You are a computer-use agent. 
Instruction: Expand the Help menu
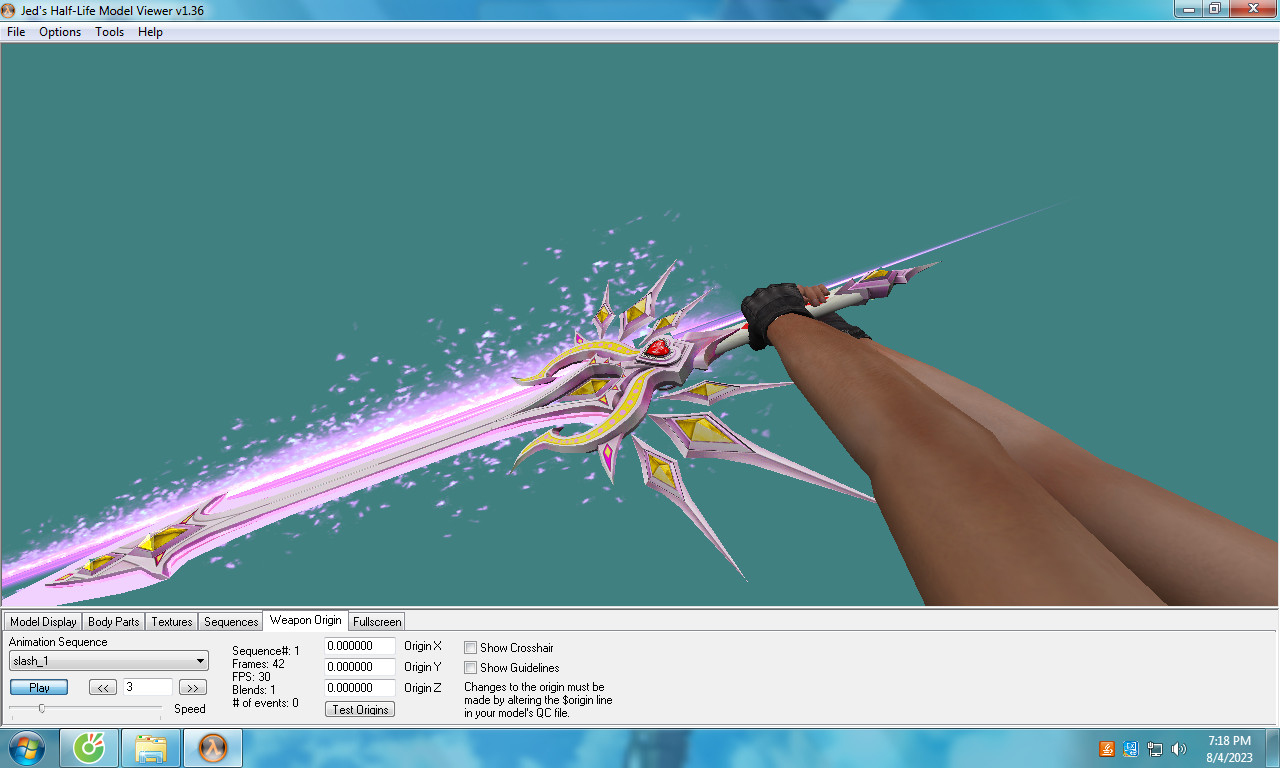click(x=150, y=32)
